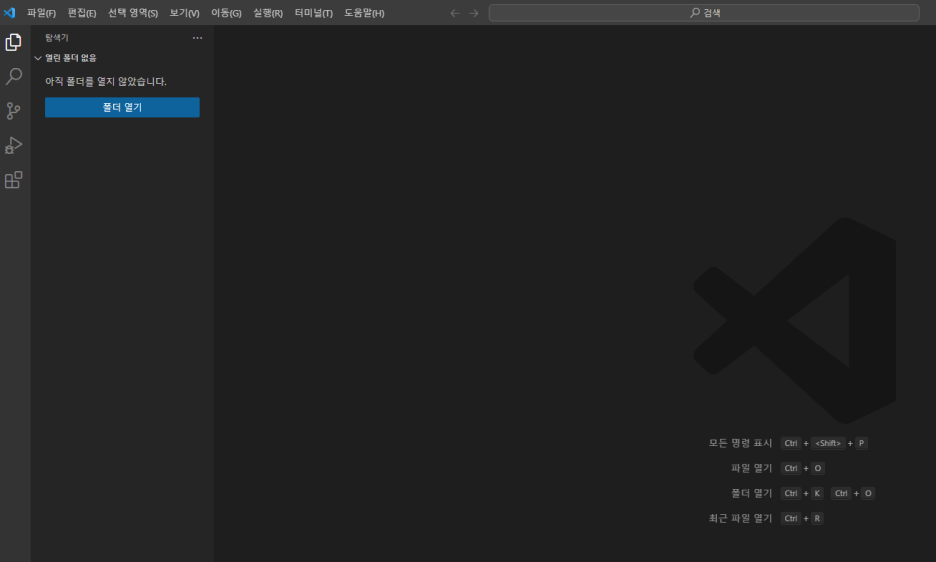Open Source Control view in activity bar

13,111
